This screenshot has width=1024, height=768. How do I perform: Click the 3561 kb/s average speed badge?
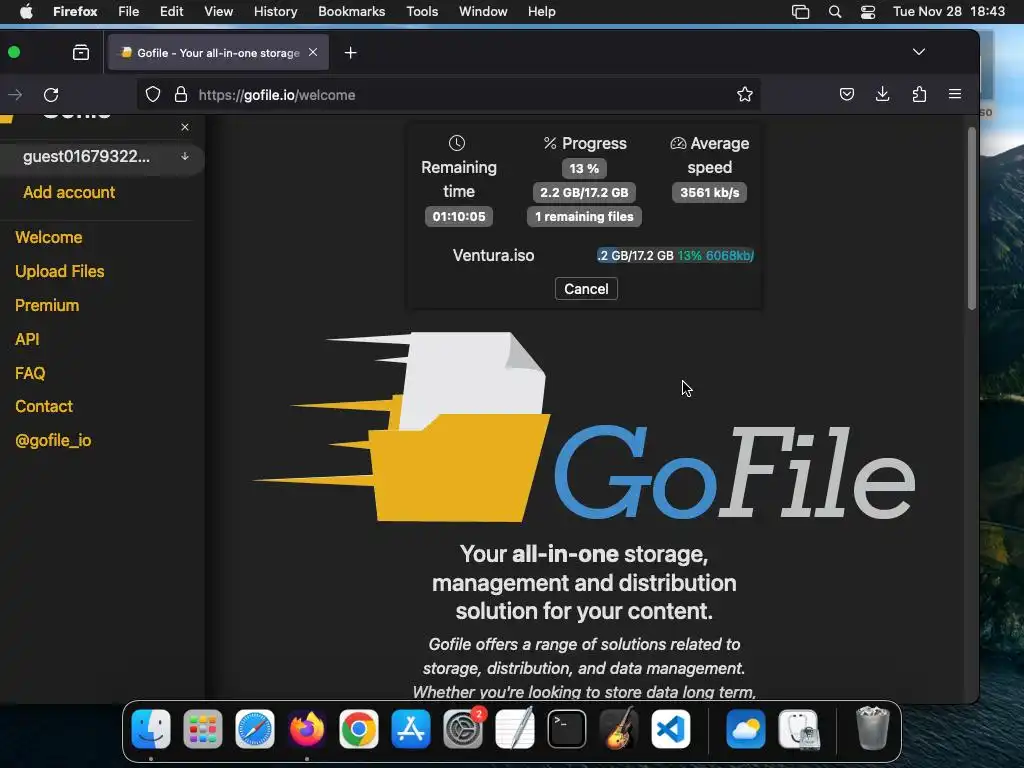[x=709, y=193]
